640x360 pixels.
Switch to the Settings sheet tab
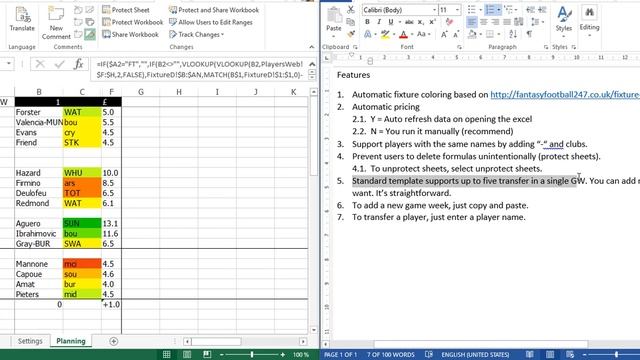coord(30,341)
